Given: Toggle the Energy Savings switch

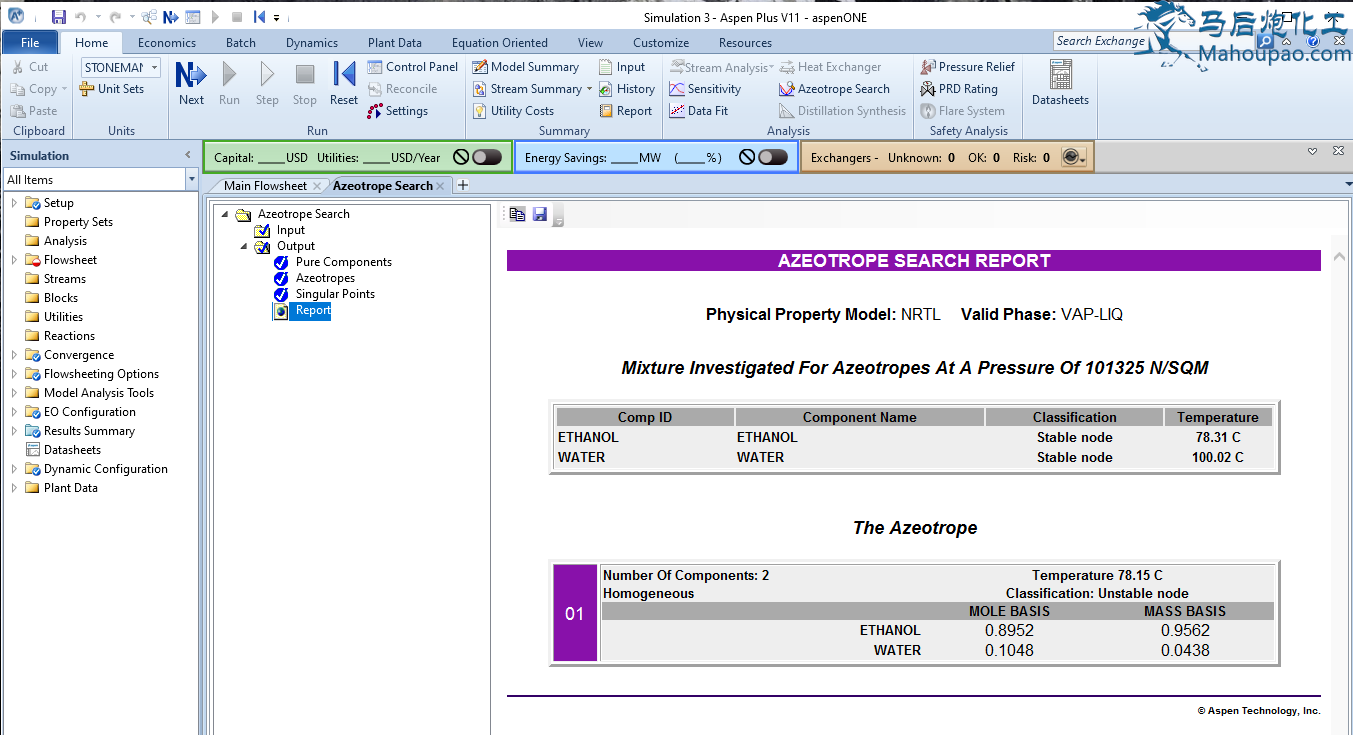Looking at the screenshot, I should (772, 157).
